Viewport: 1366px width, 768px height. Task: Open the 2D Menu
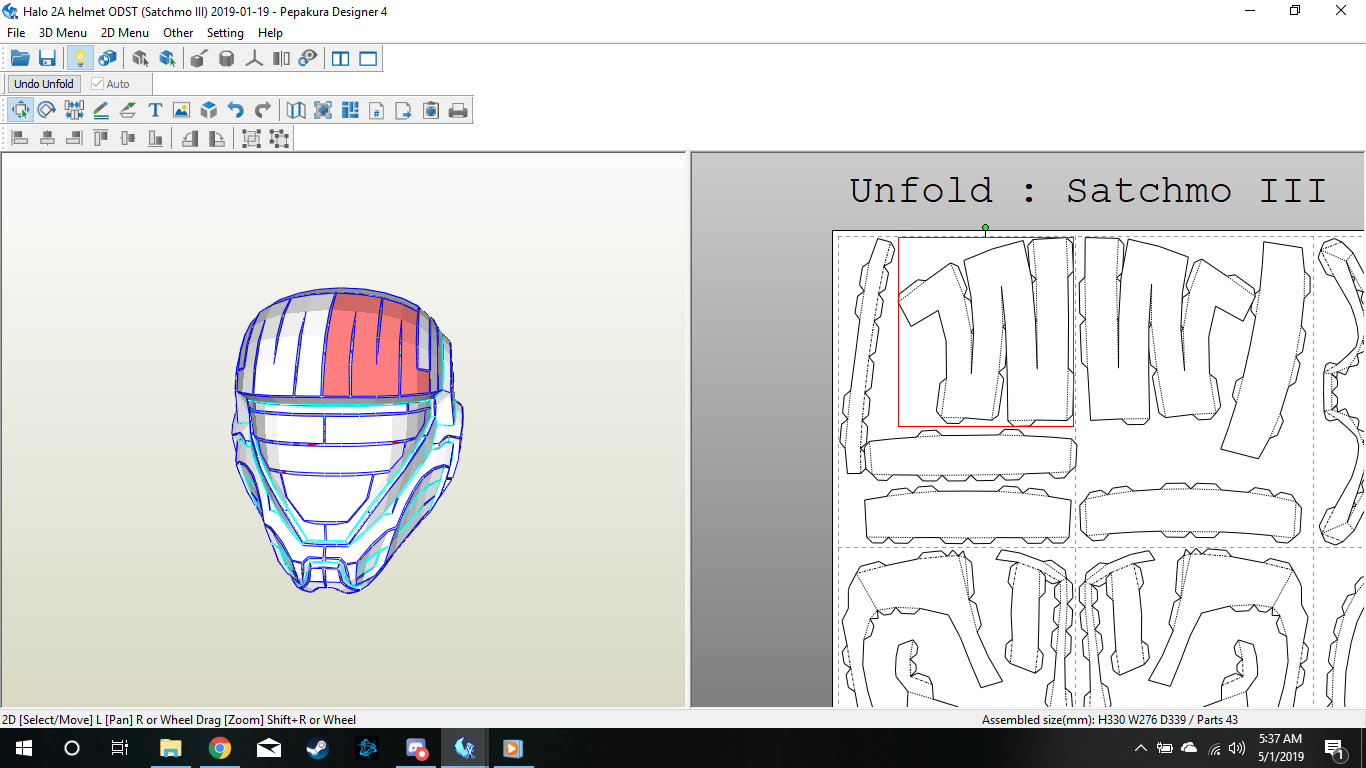point(125,33)
